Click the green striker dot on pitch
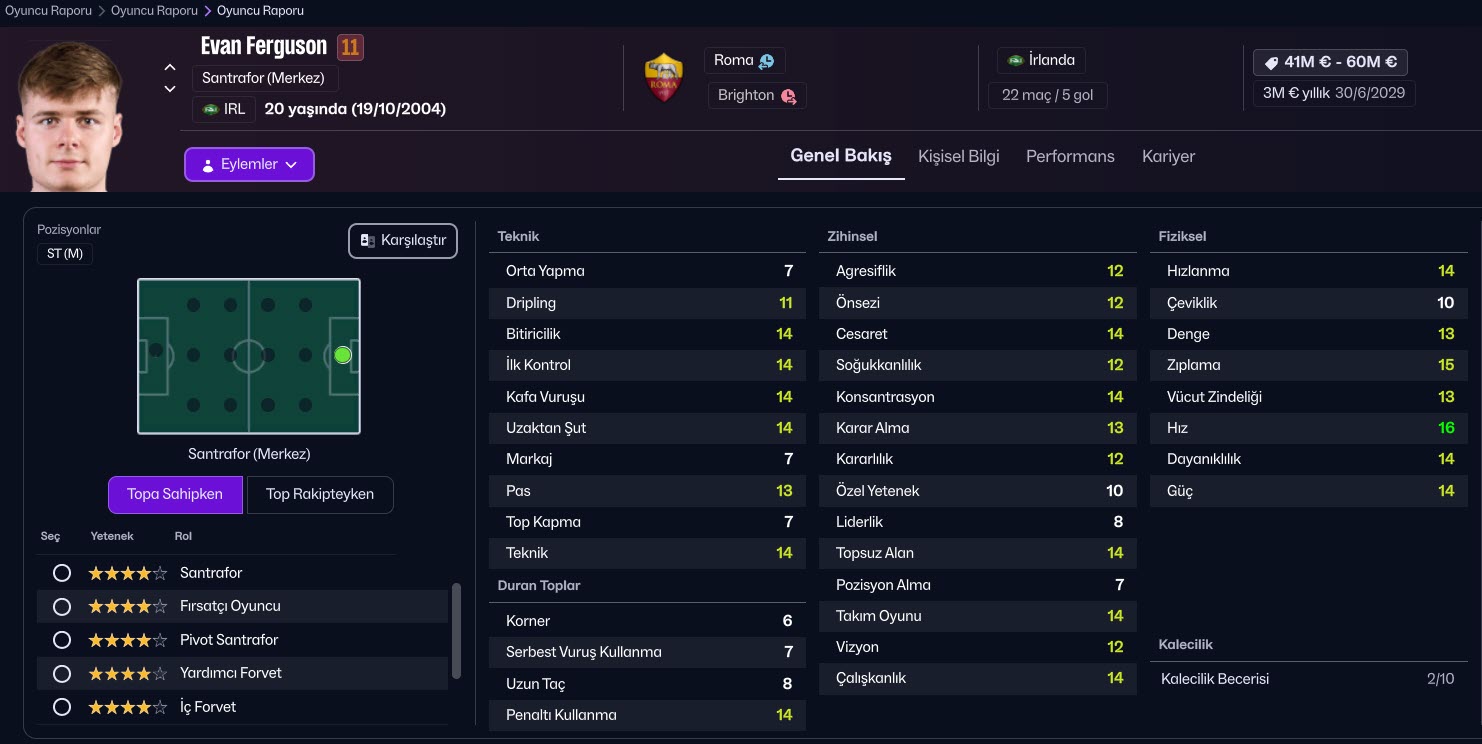This screenshot has height=744, width=1482. [x=343, y=355]
